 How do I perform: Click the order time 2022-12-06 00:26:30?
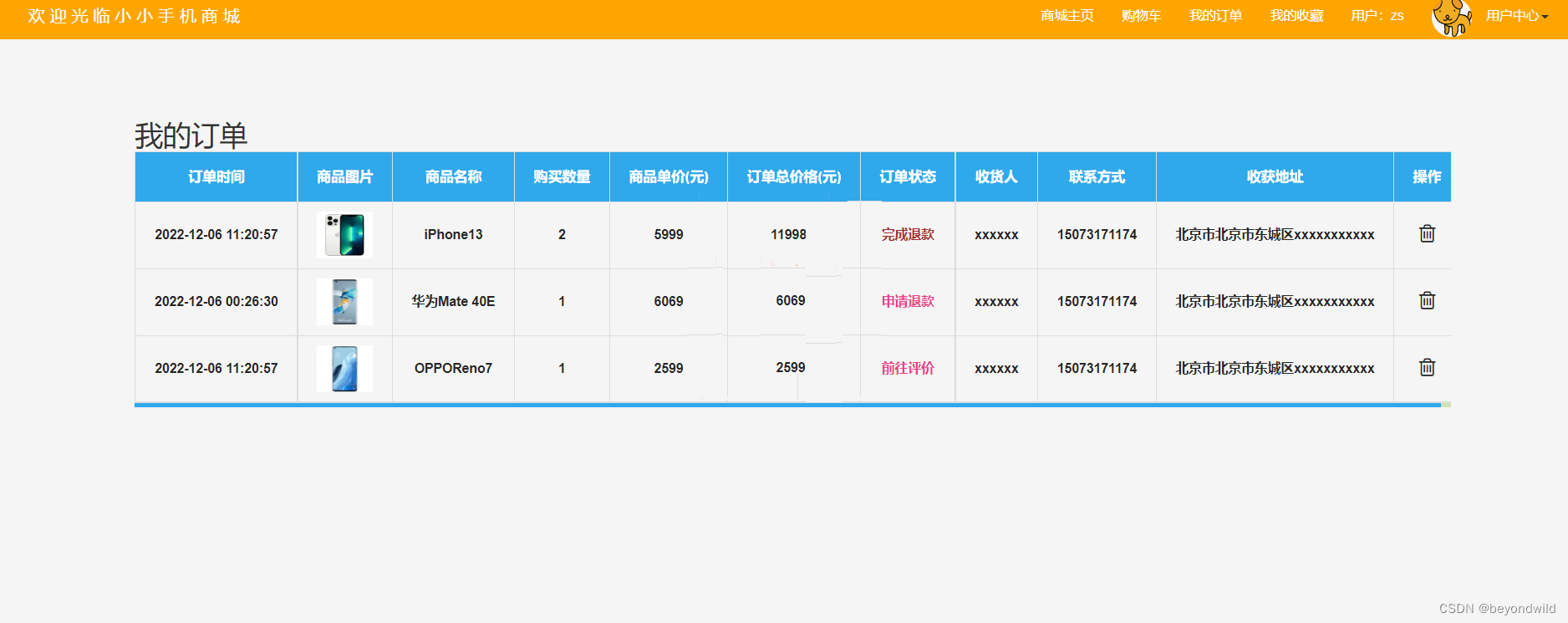pyautogui.click(x=216, y=302)
